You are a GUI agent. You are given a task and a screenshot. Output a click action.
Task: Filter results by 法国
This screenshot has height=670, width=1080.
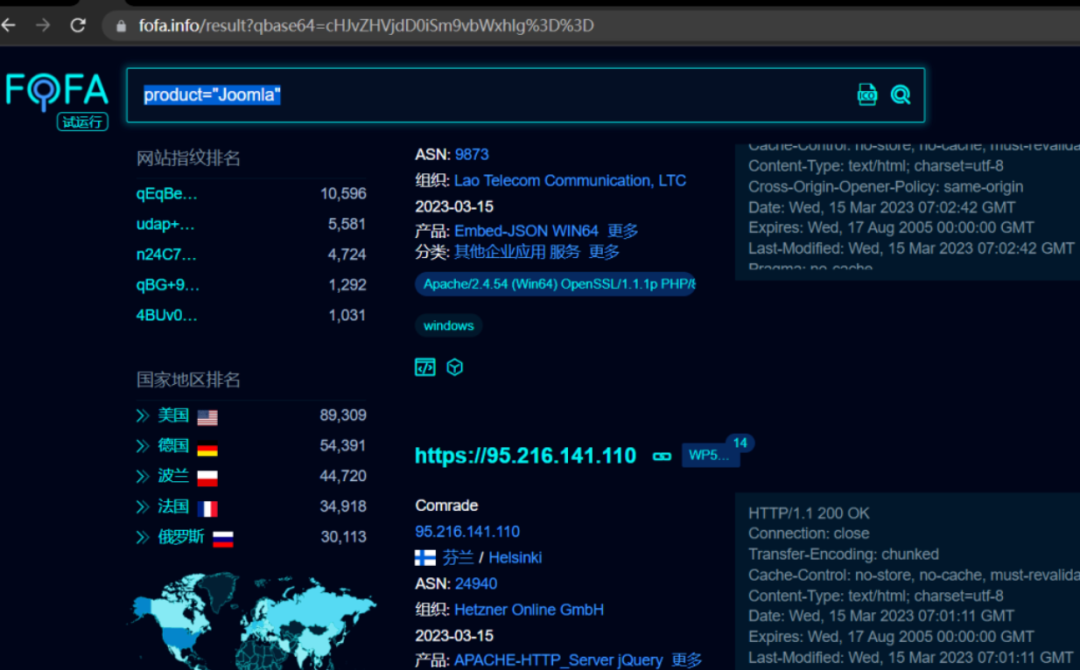tap(173, 506)
